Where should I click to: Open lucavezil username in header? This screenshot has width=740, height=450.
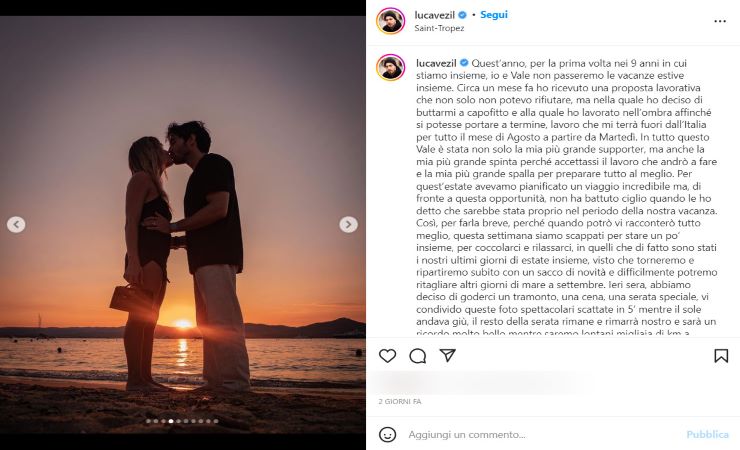pos(435,15)
